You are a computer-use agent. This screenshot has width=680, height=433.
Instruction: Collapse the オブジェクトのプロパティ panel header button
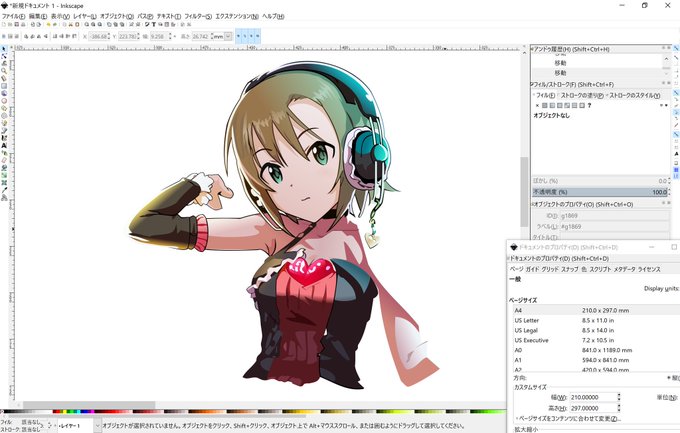[x=663, y=203]
